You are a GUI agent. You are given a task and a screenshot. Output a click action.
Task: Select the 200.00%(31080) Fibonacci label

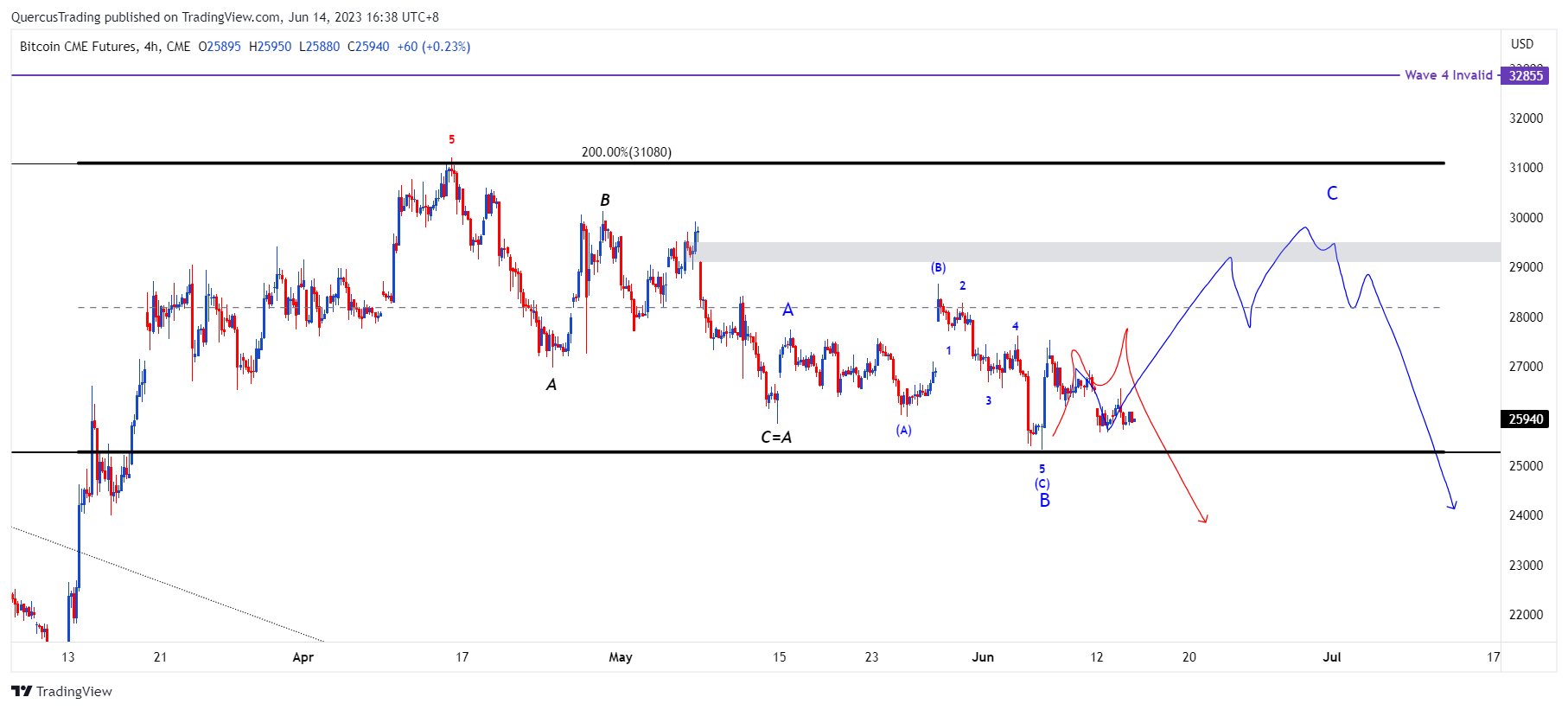pos(626,152)
